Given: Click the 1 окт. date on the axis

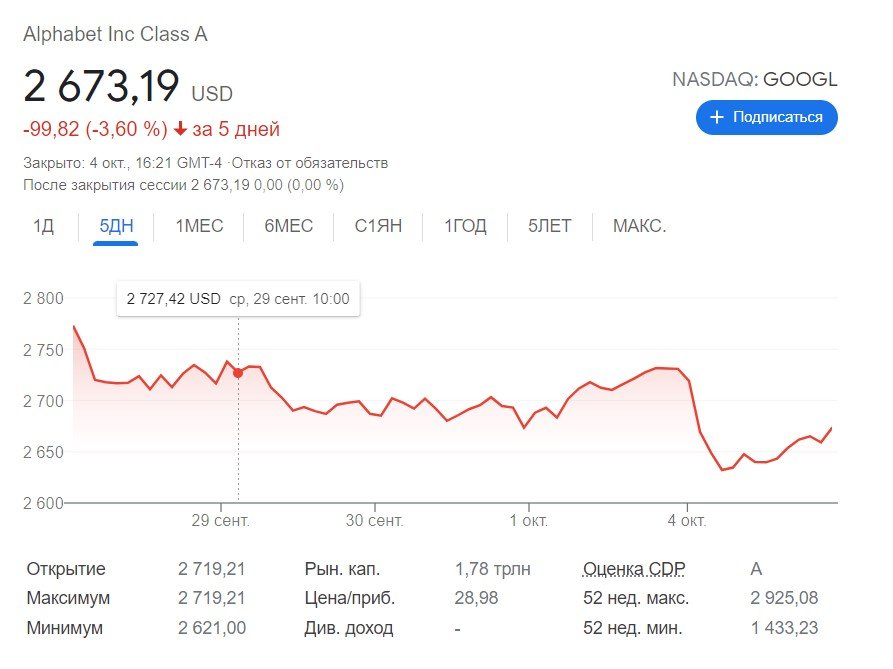Looking at the screenshot, I should tap(527, 521).
